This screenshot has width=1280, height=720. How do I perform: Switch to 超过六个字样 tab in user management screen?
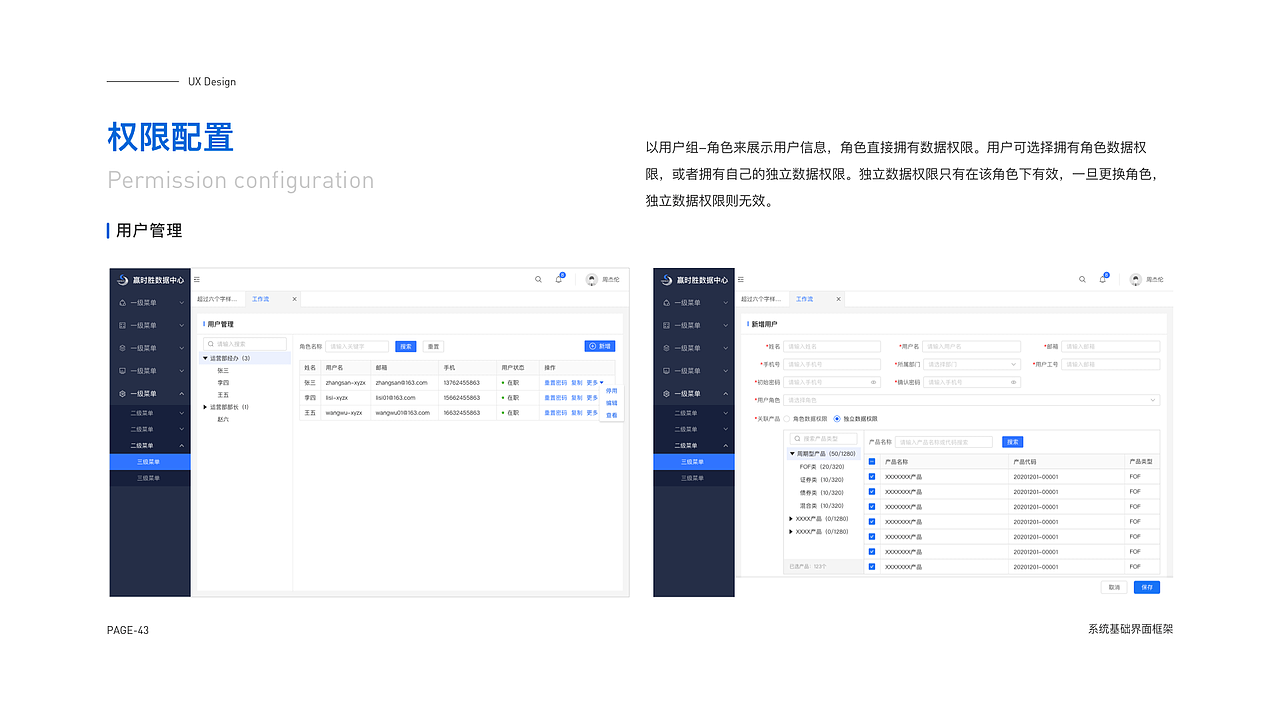217,299
